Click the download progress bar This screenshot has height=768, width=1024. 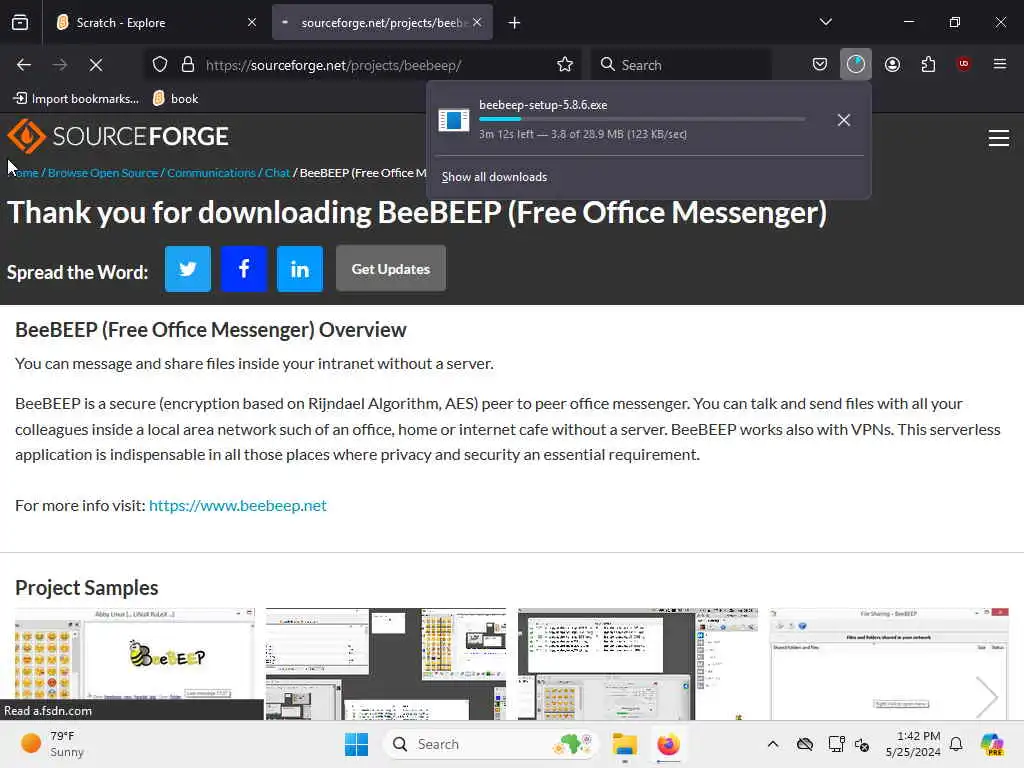(x=641, y=120)
